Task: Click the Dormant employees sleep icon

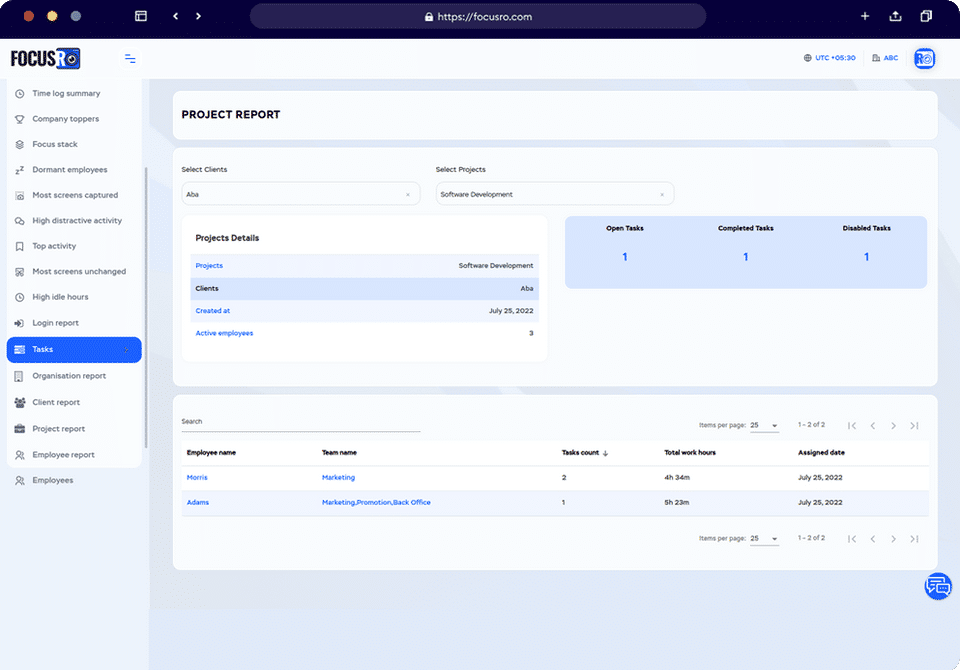Action: [20, 170]
